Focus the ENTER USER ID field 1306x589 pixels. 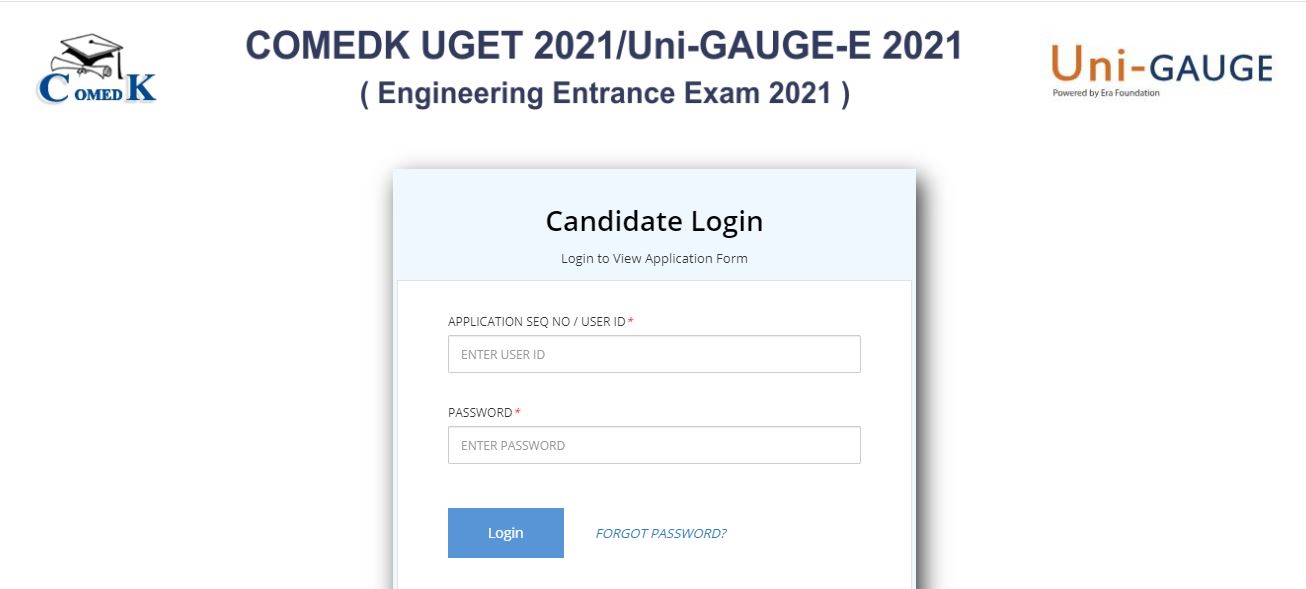pyautogui.click(x=654, y=354)
